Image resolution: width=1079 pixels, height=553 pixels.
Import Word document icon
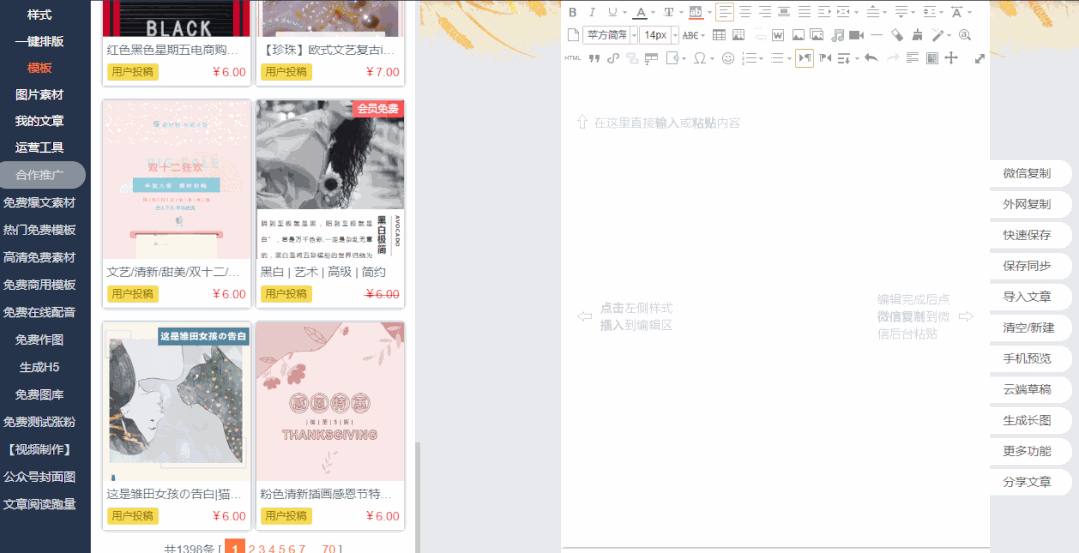click(x=778, y=35)
